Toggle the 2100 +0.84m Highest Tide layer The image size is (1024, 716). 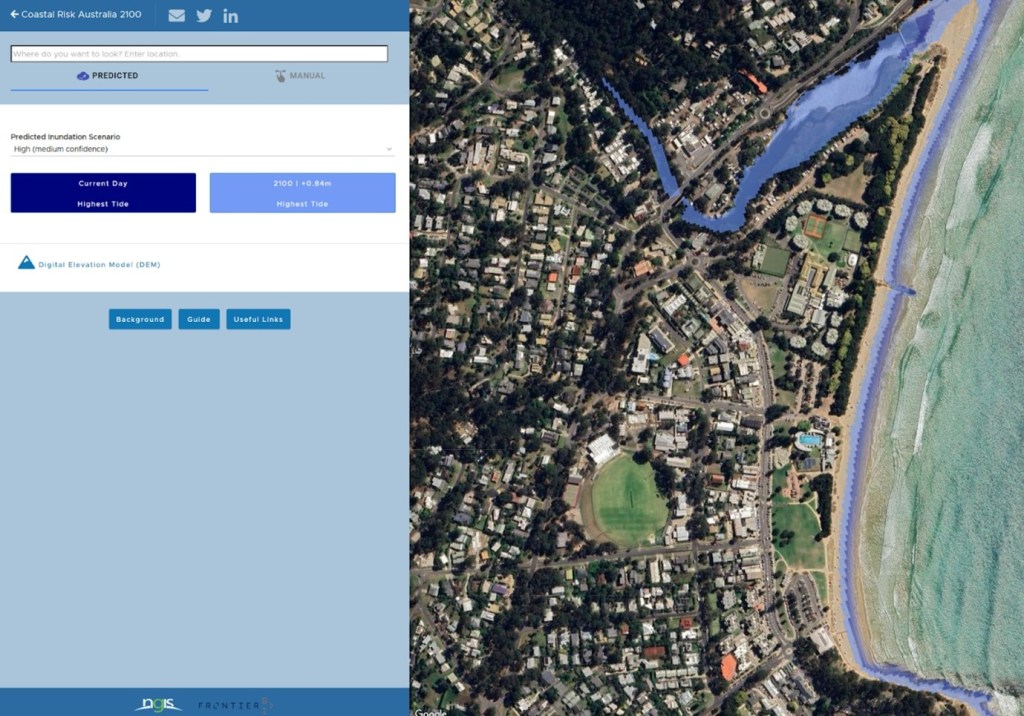tap(302, 193)
